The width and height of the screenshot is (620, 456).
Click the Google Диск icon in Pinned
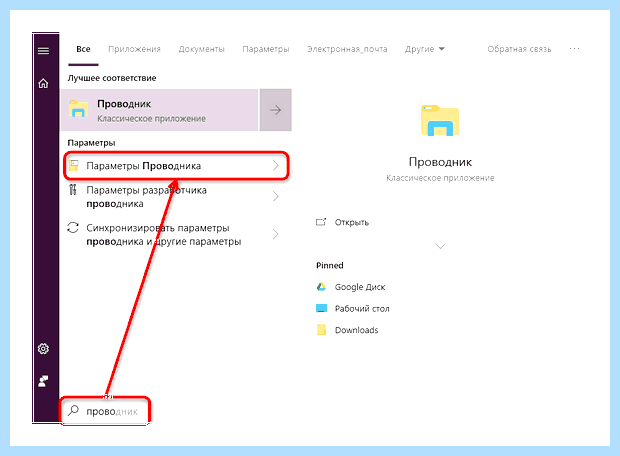click(x=321, y=287)
